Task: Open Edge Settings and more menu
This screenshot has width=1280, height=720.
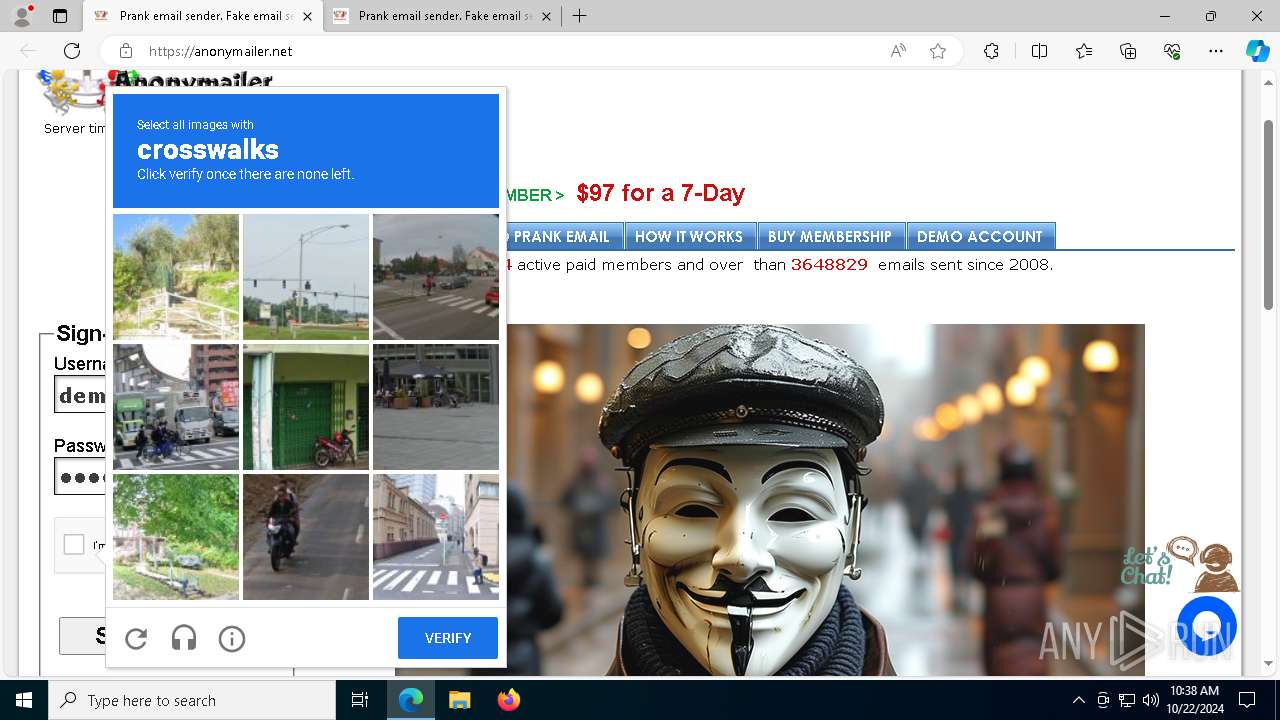Action: click(1216, 51)
